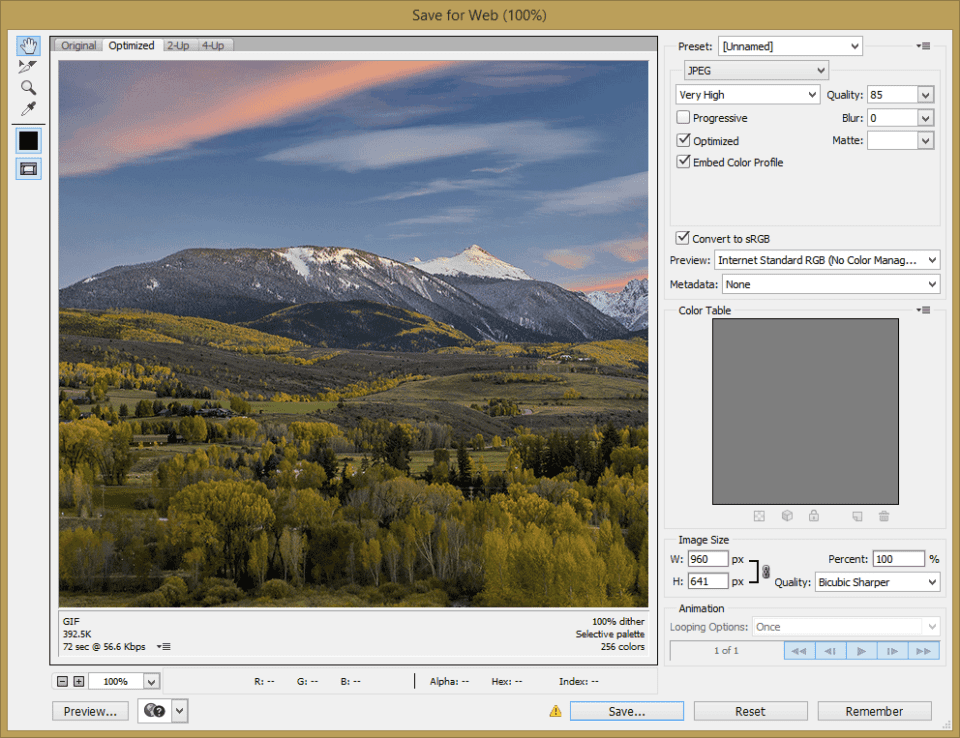Open the zoom level 100% dropdown
This screenshot has height=738, width=960.
click(151, 681)
